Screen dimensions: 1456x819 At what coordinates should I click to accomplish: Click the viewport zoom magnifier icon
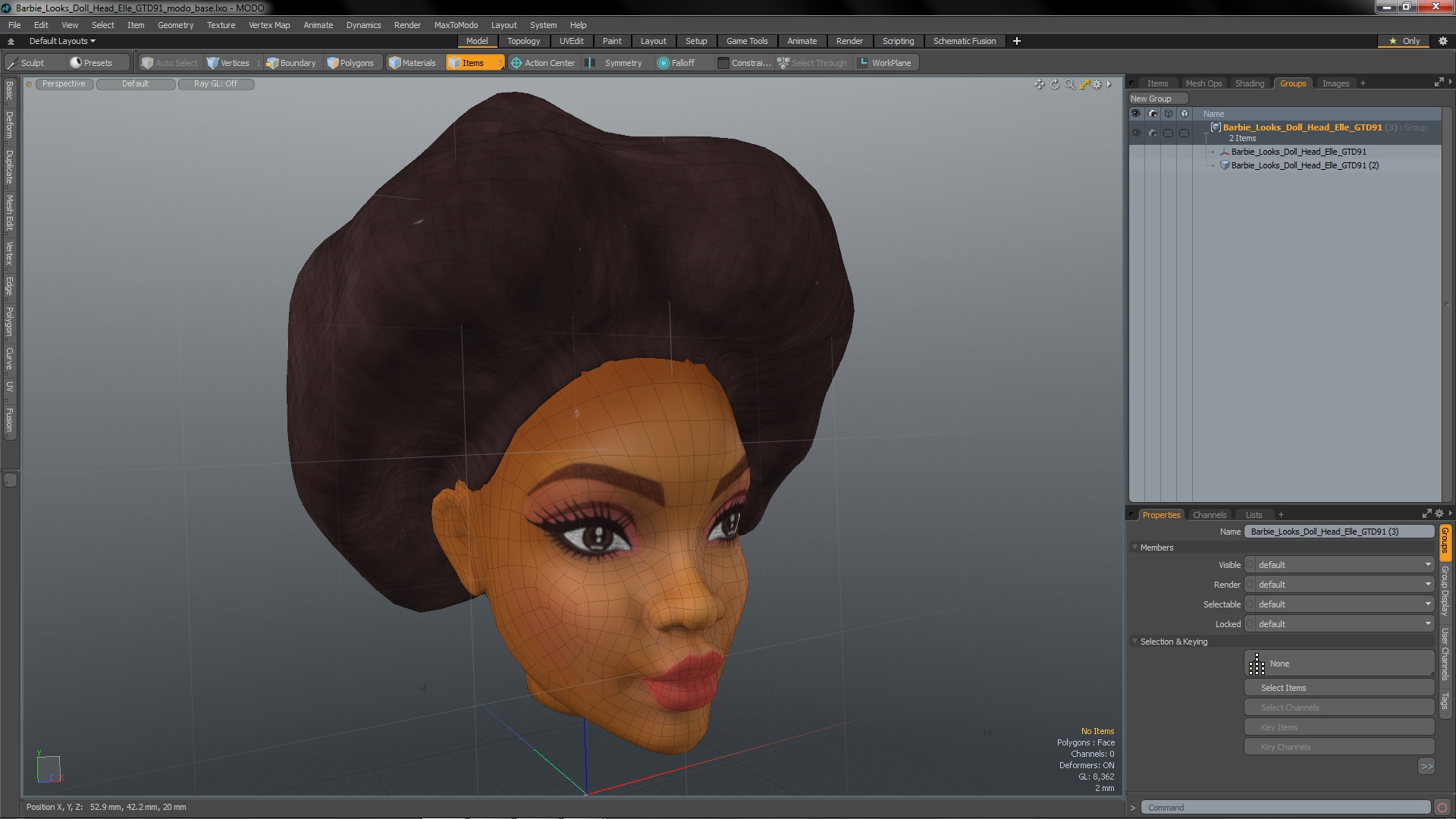tap(1069, 84)
